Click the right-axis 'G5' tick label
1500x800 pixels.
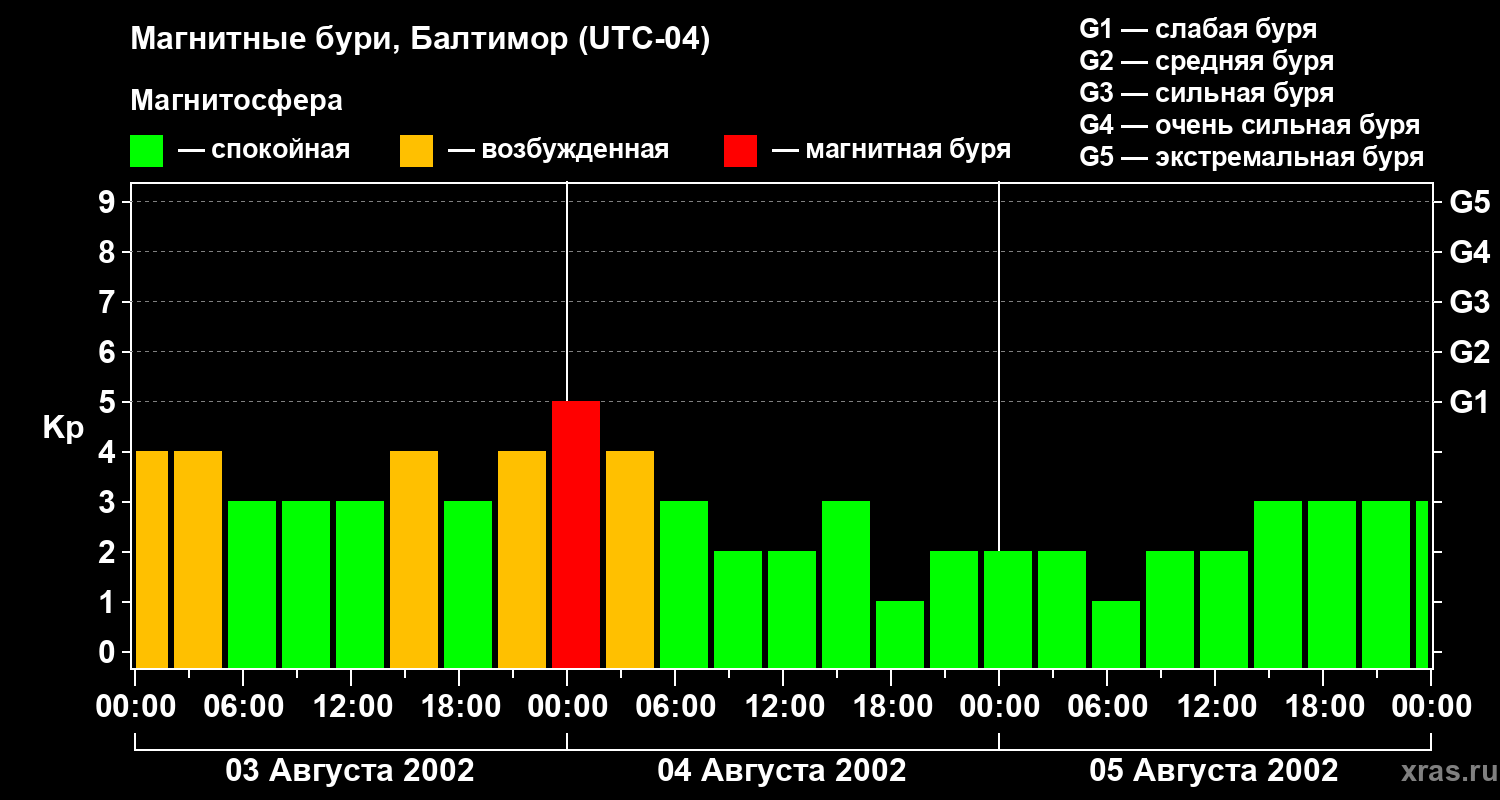[1470, 202]
